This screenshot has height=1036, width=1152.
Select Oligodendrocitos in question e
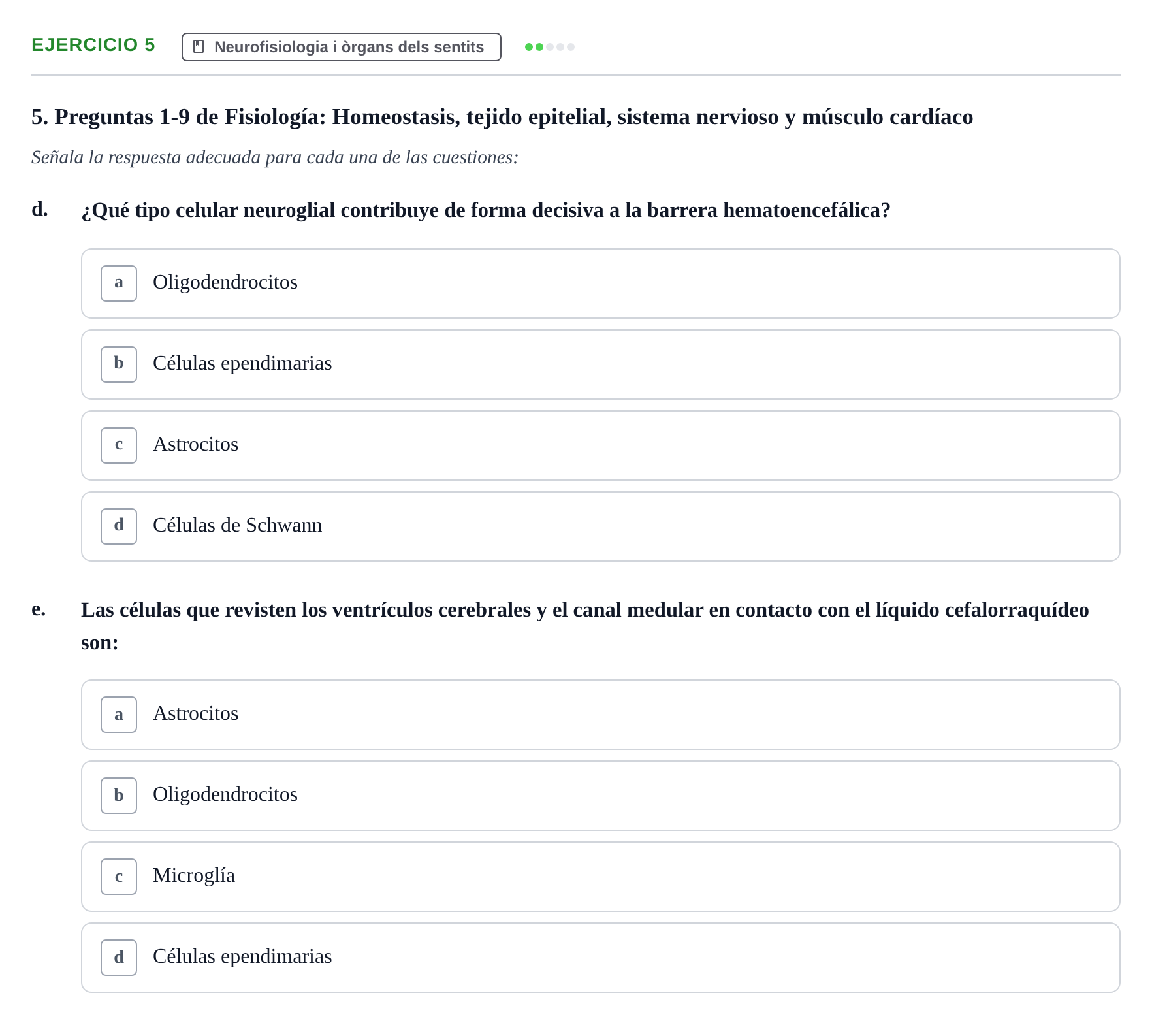point(600,796)
